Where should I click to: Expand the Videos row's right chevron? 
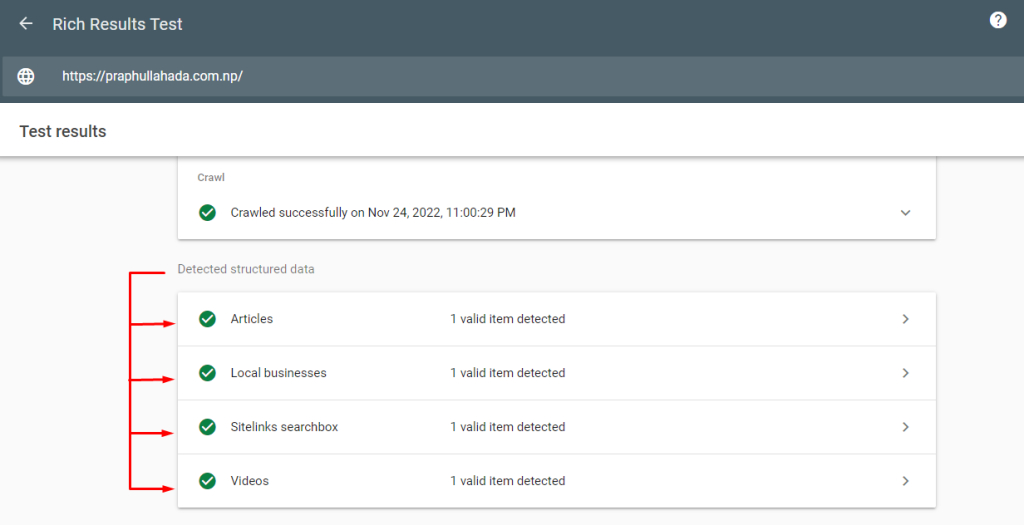click(x=905, y=481)
